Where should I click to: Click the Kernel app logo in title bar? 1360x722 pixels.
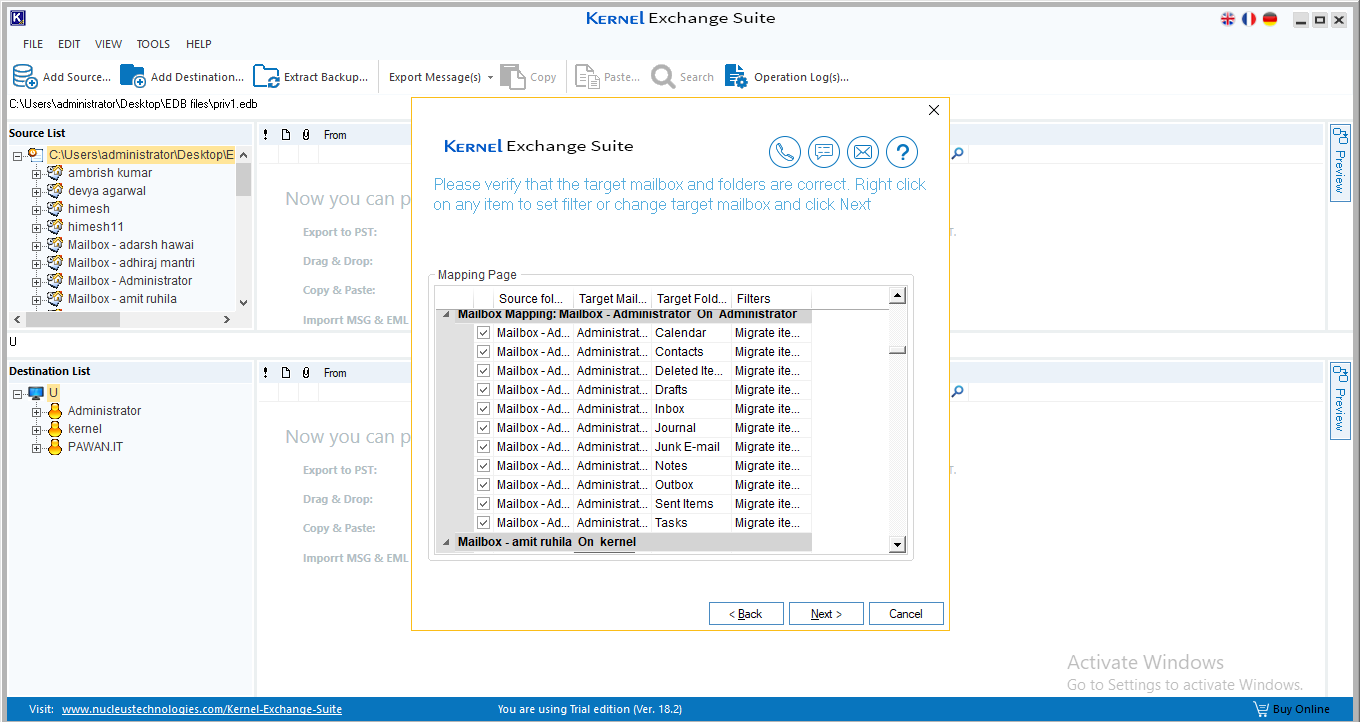click(x=18, y=18)
